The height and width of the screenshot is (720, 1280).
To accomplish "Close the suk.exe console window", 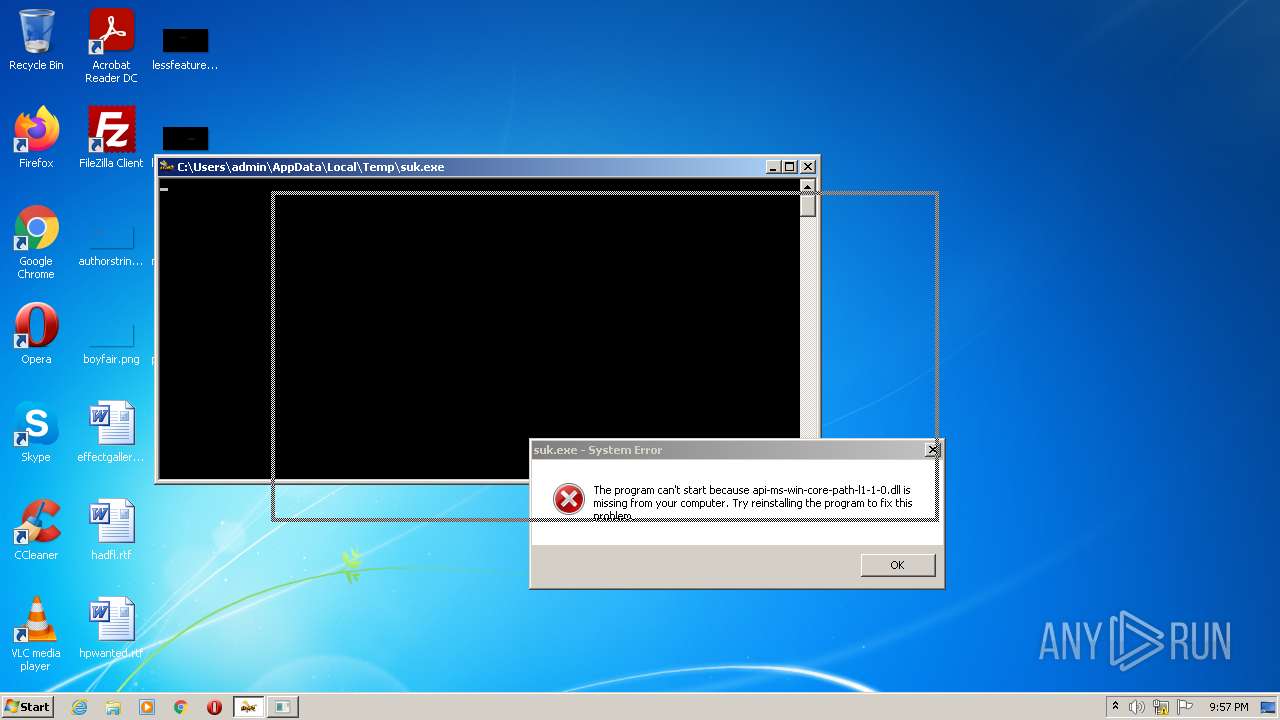I will point(808,167).
